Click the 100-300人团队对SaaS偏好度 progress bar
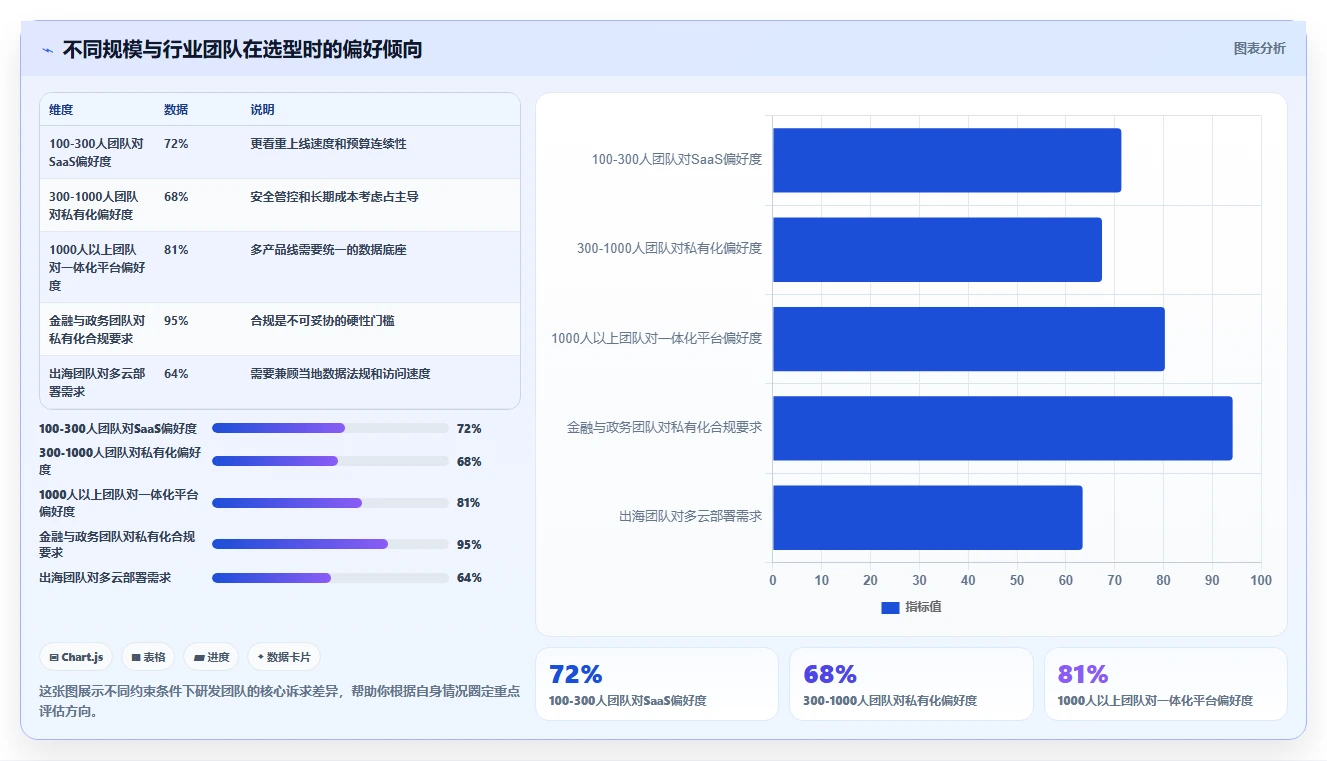 (330, 428)
